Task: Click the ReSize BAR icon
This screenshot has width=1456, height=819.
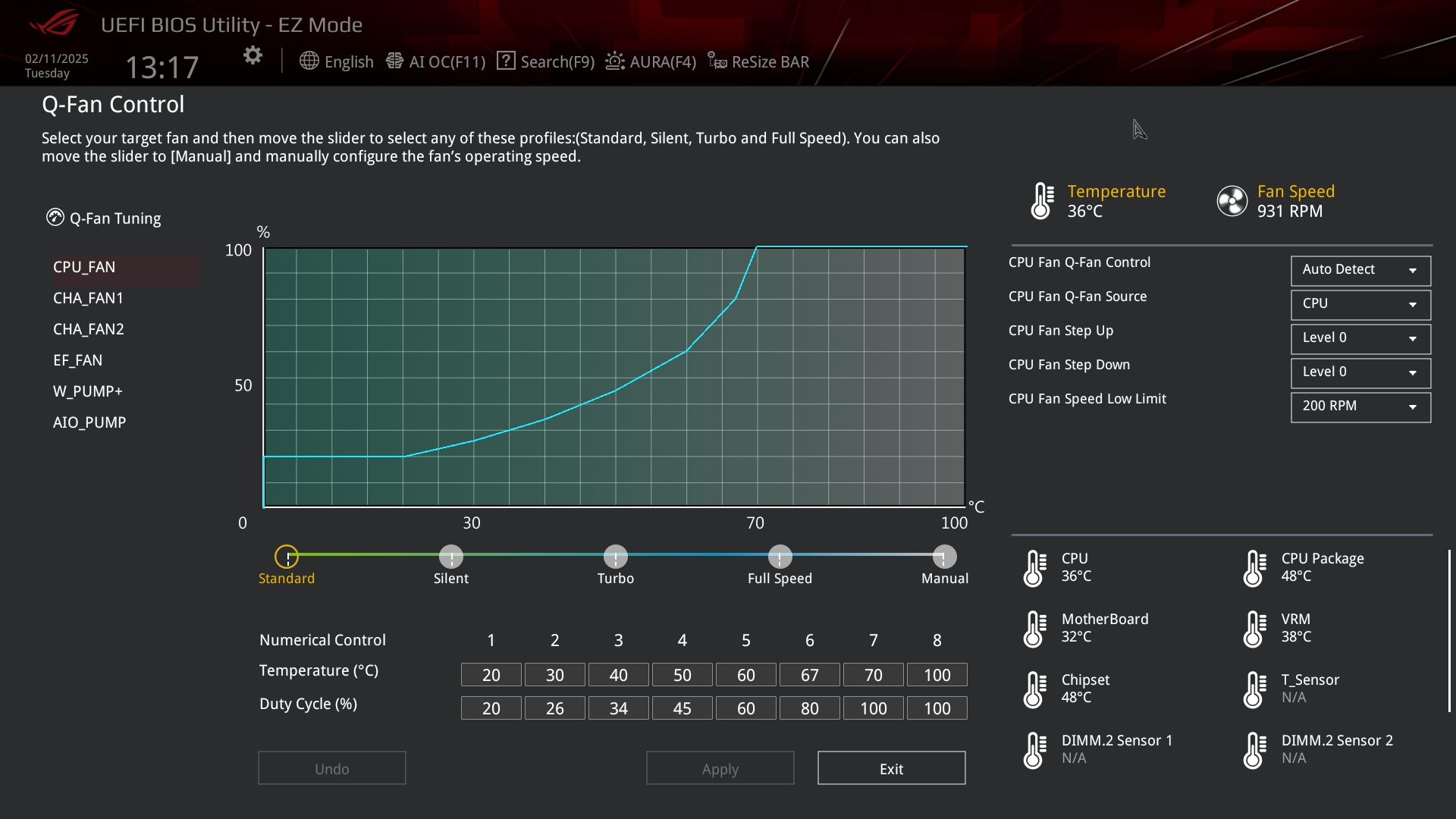Action: click(x=717, y=61)
